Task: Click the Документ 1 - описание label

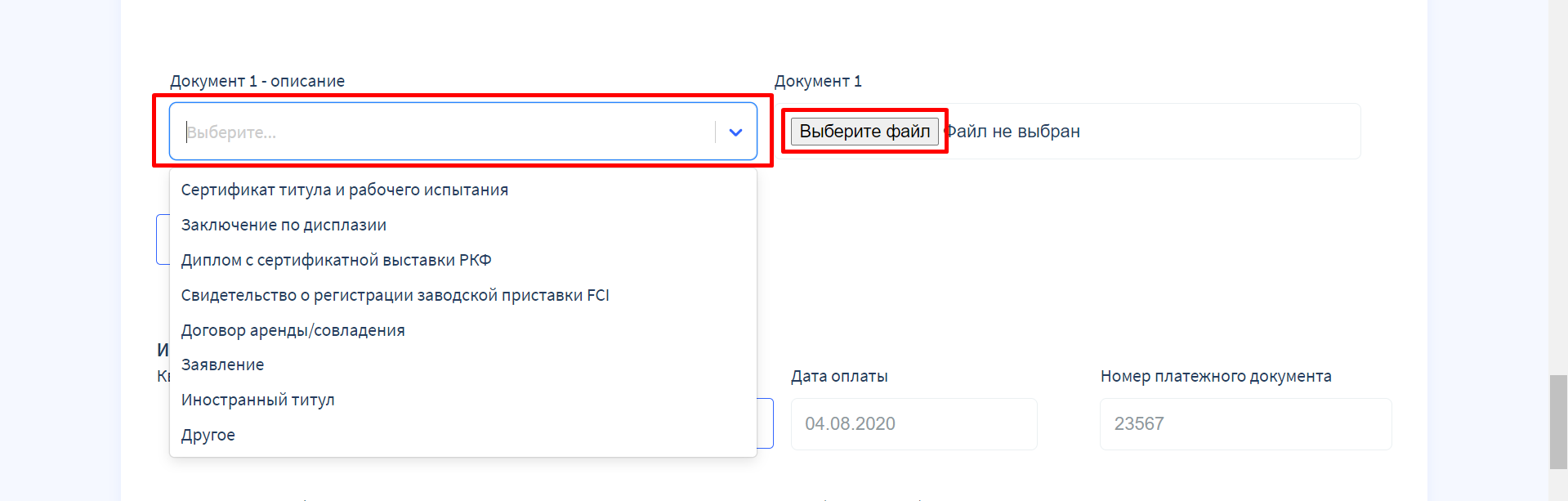Action: tap(257, 81)
